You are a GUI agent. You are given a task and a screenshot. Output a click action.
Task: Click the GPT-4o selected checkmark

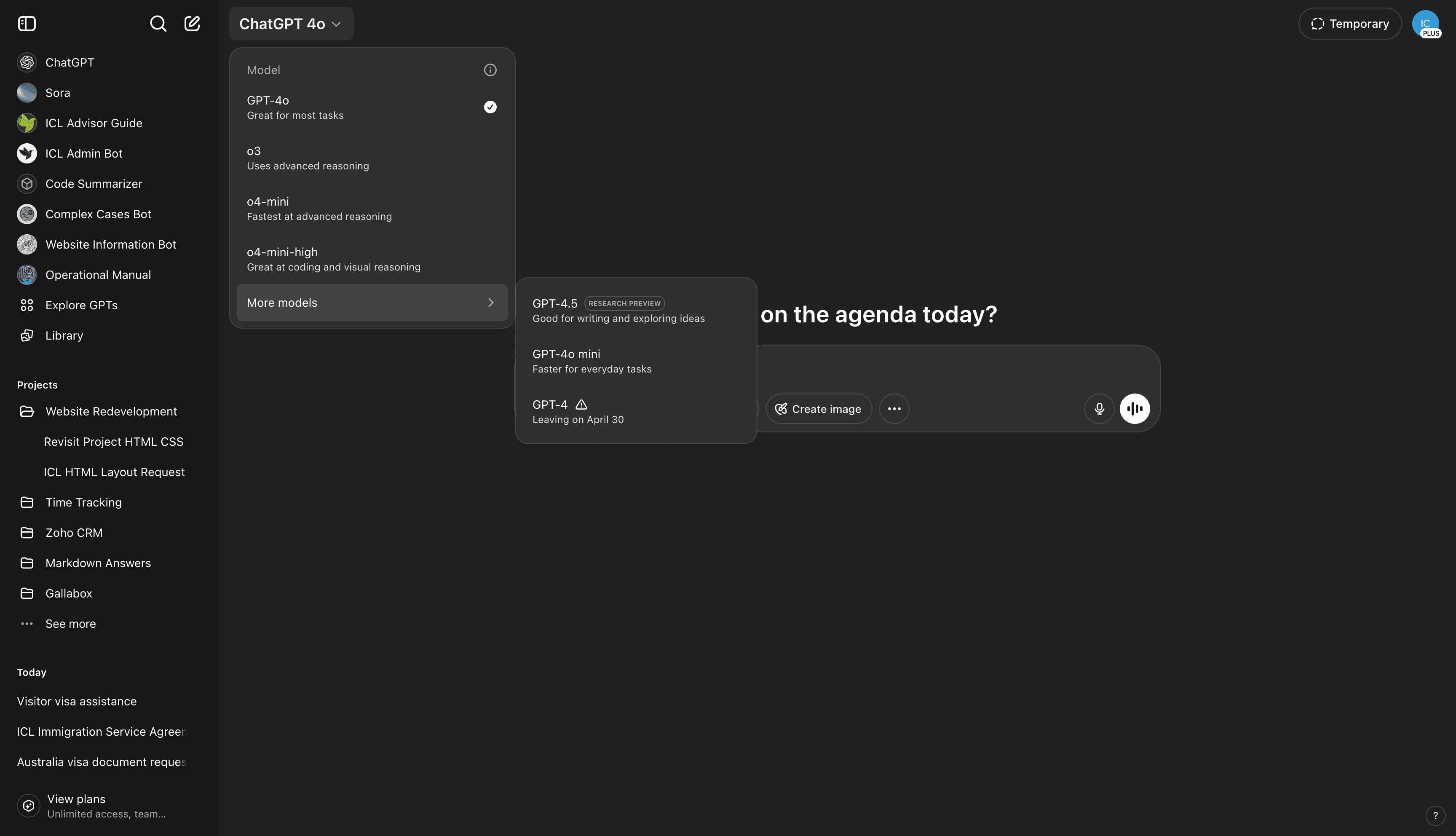pyautogui.click(x=490, y=107)
